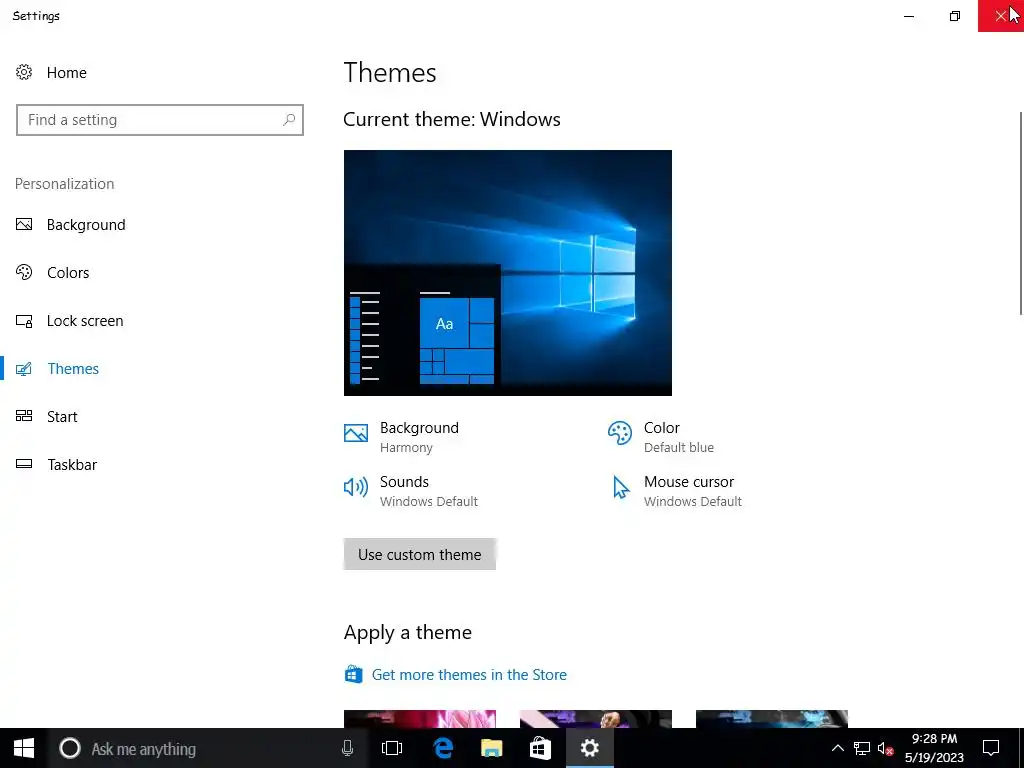The image size is (1024, 768).
Task: Click the Ask me anything search box
Action: [206, 748]
